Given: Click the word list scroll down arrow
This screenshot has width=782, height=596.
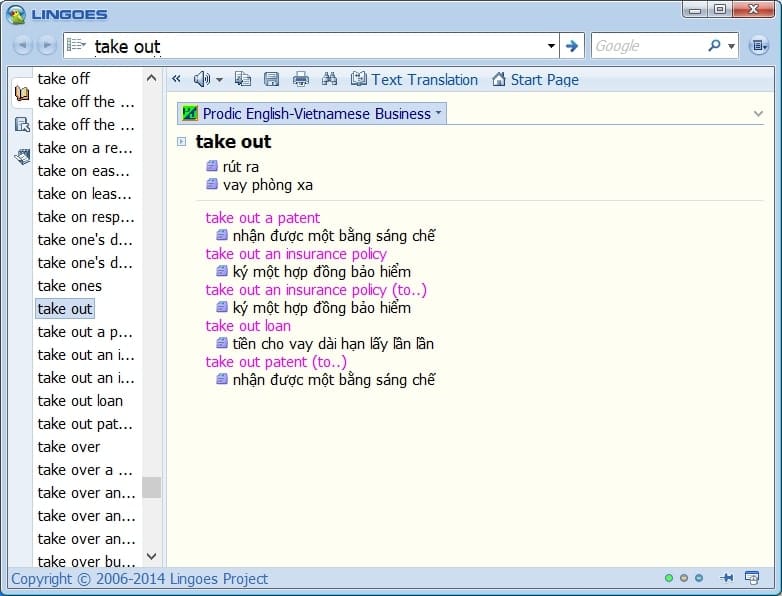Looking at the screenshot, I should [152, 556].
